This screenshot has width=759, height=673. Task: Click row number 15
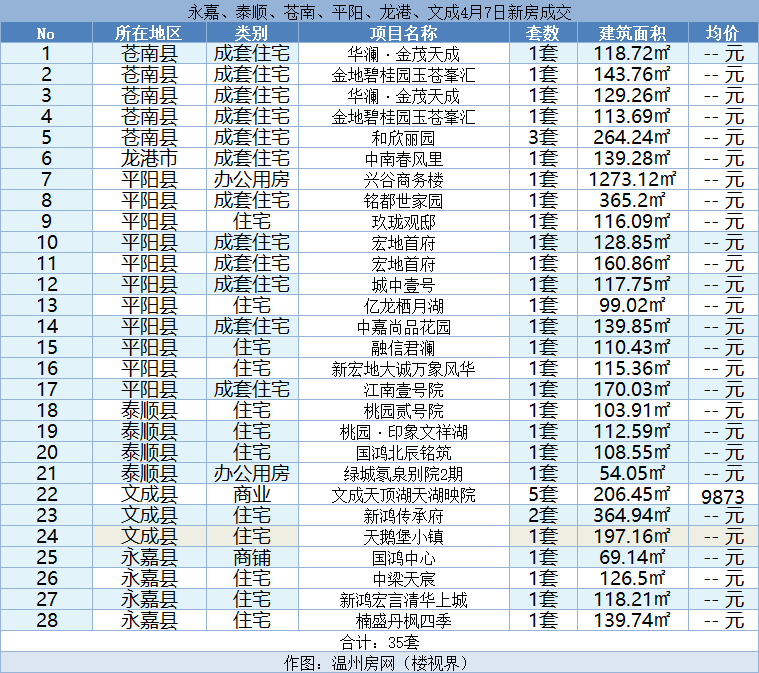[47, 347]
